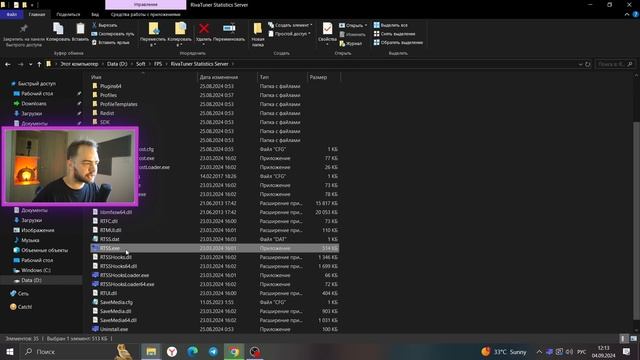Image resolution: width=640 pixels, height=360 pixels.
Task: Open the recent locations dropdown arrow
Action: [30, 64]
